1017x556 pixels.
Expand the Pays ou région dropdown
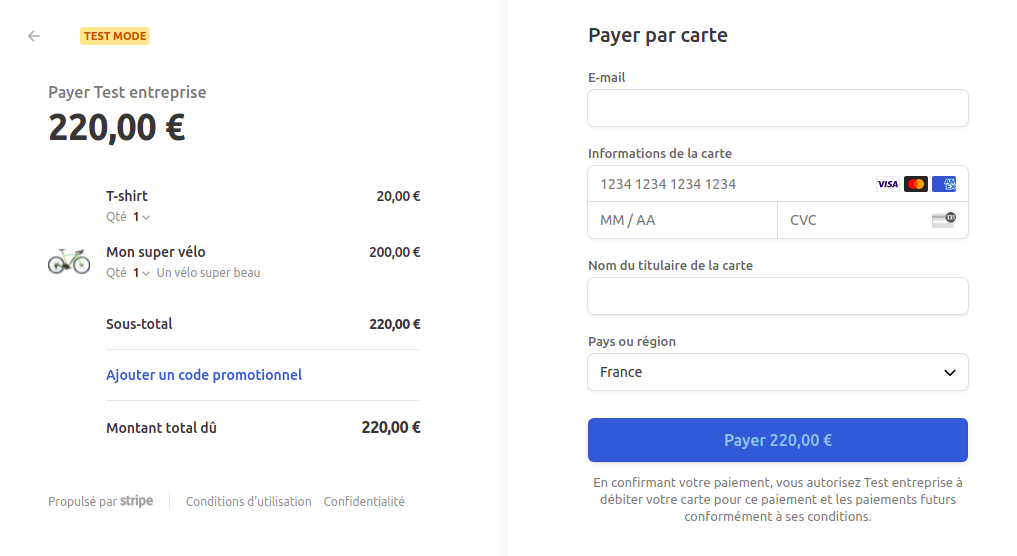tap(777, 372)
